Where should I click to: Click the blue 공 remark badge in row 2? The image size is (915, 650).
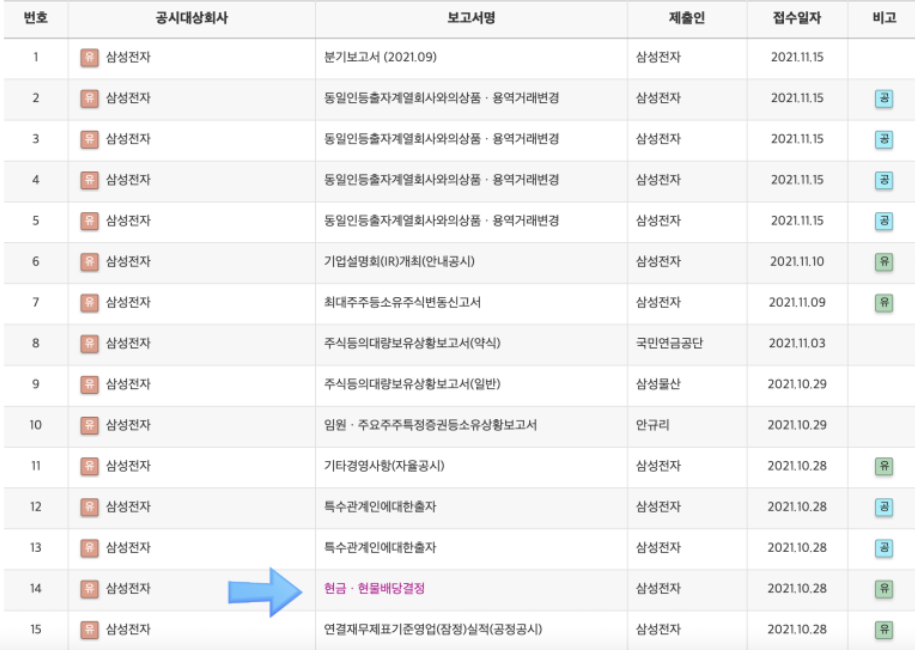tap(884, 98)
